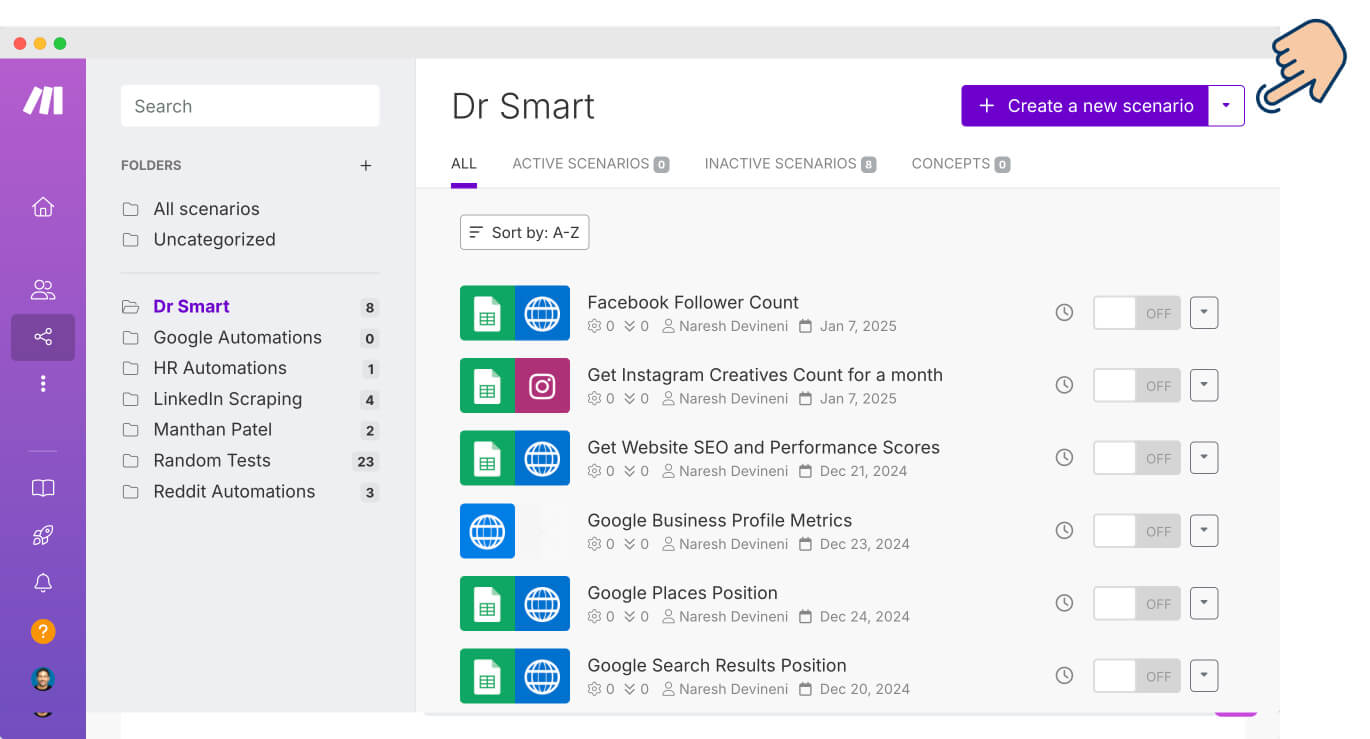
Task: Click Google Sheets icon of Get Instagram Creatives Count
Action: click(x=487, y=385)
